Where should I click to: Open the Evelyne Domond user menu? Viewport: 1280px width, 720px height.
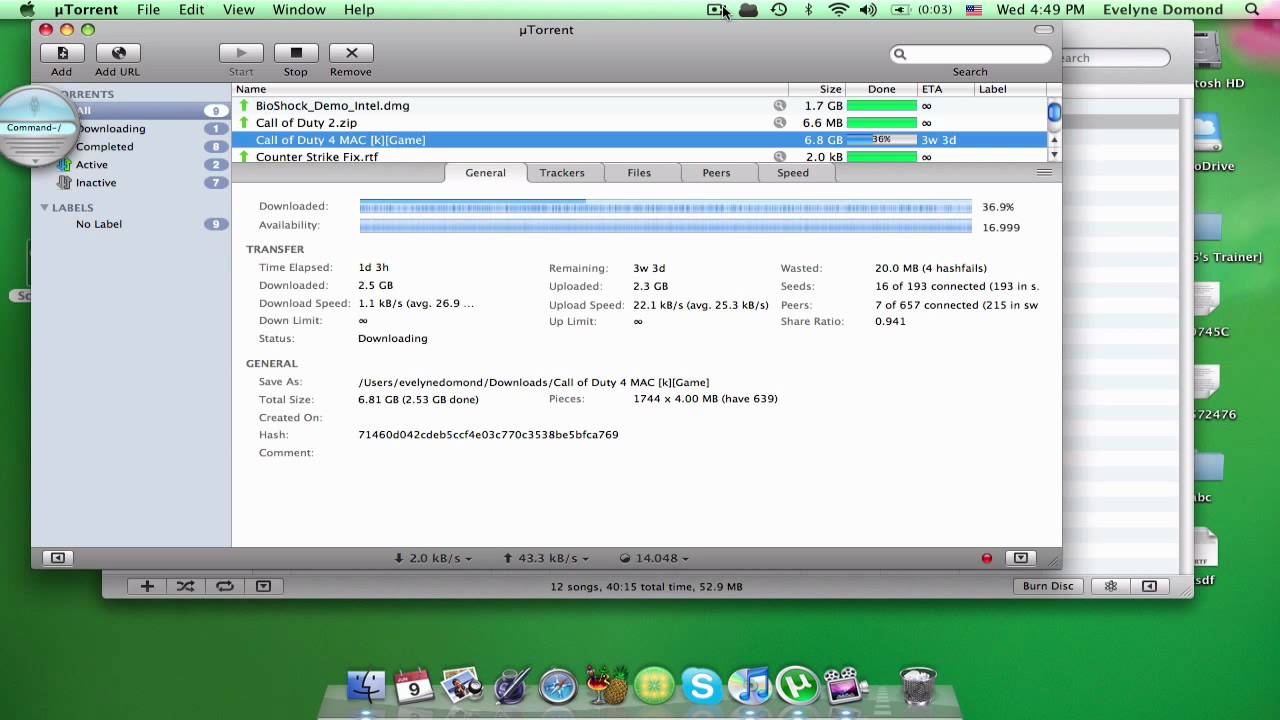pyautogui.click(x=1163, y=10)
